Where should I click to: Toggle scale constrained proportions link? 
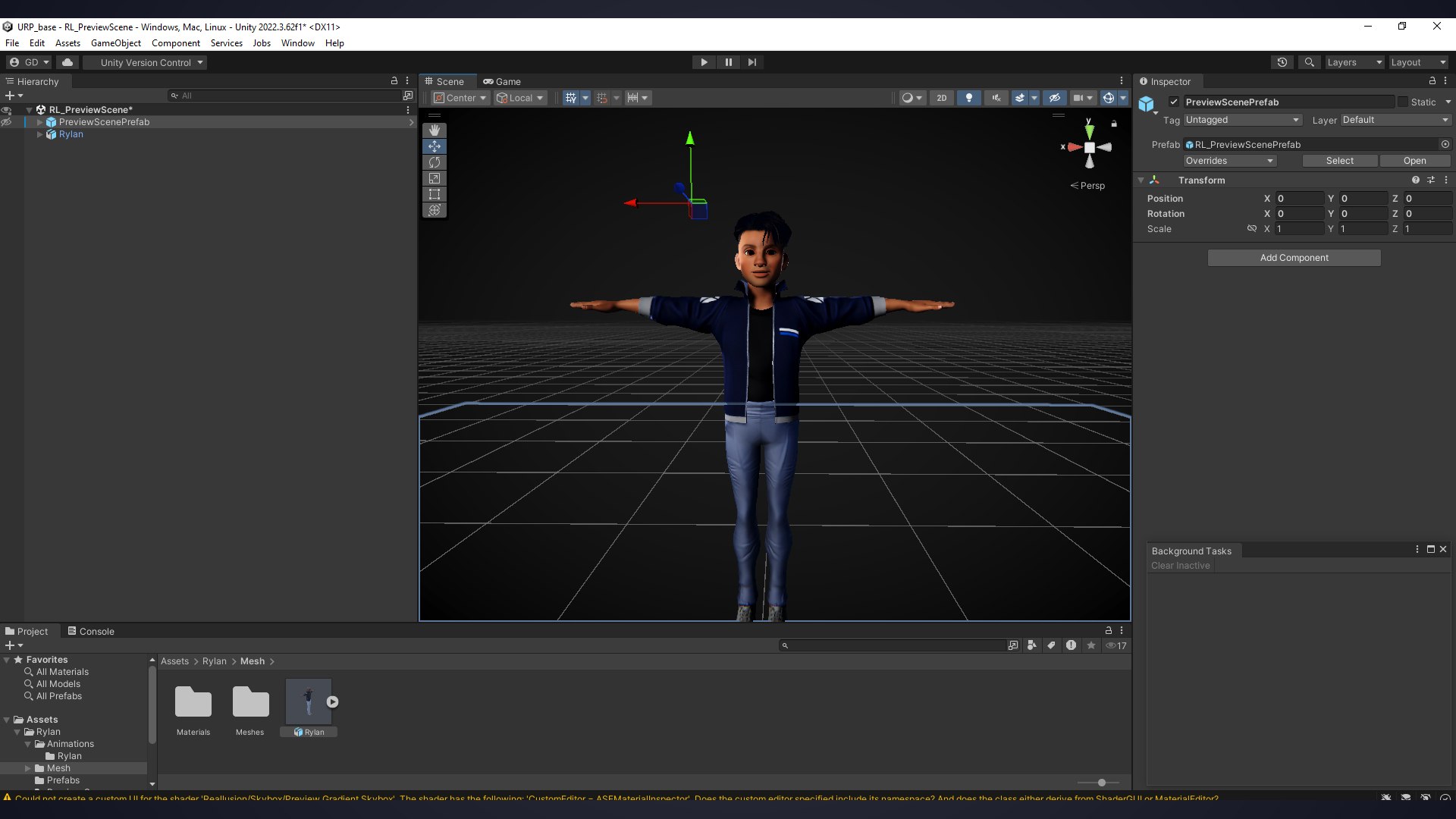coord(1251,228)
